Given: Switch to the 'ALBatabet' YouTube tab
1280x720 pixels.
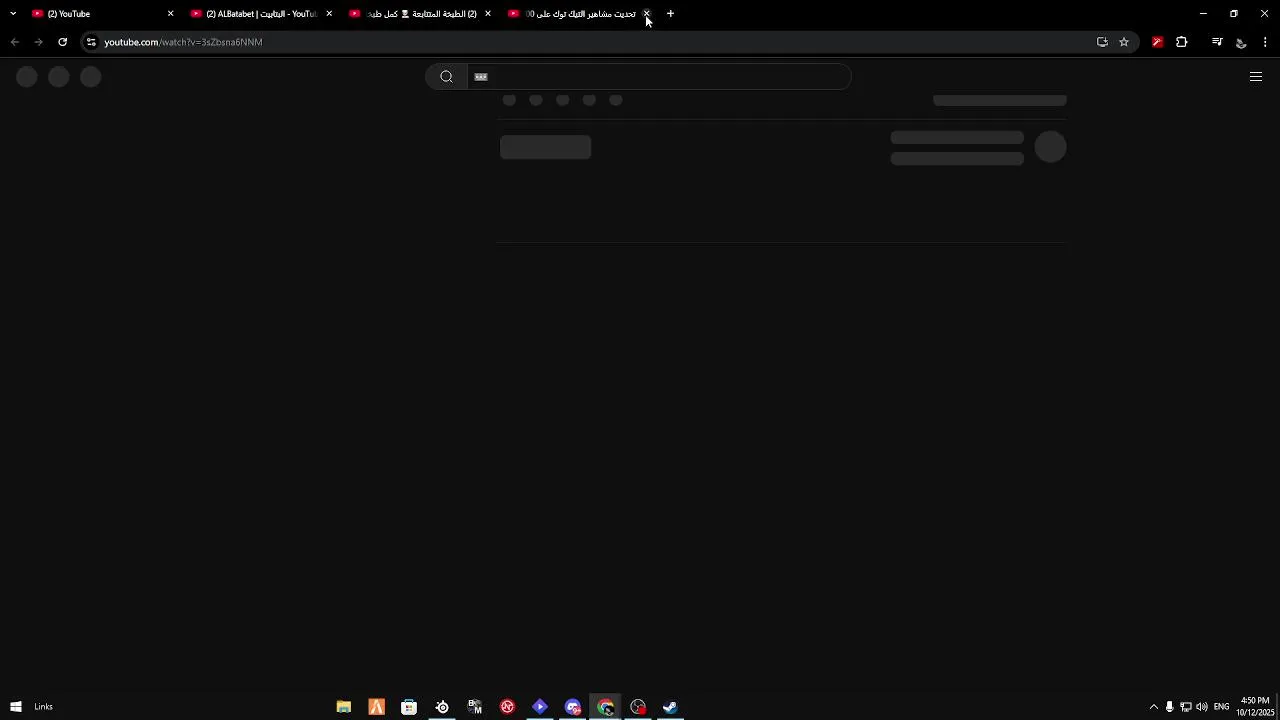Looking at the screenshot, I should click(261, 14).
